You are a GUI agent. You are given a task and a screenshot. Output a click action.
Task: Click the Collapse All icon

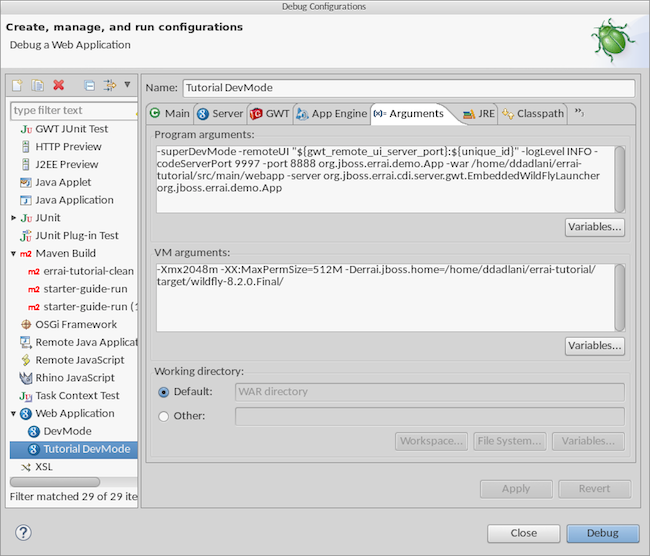point(90,85)
